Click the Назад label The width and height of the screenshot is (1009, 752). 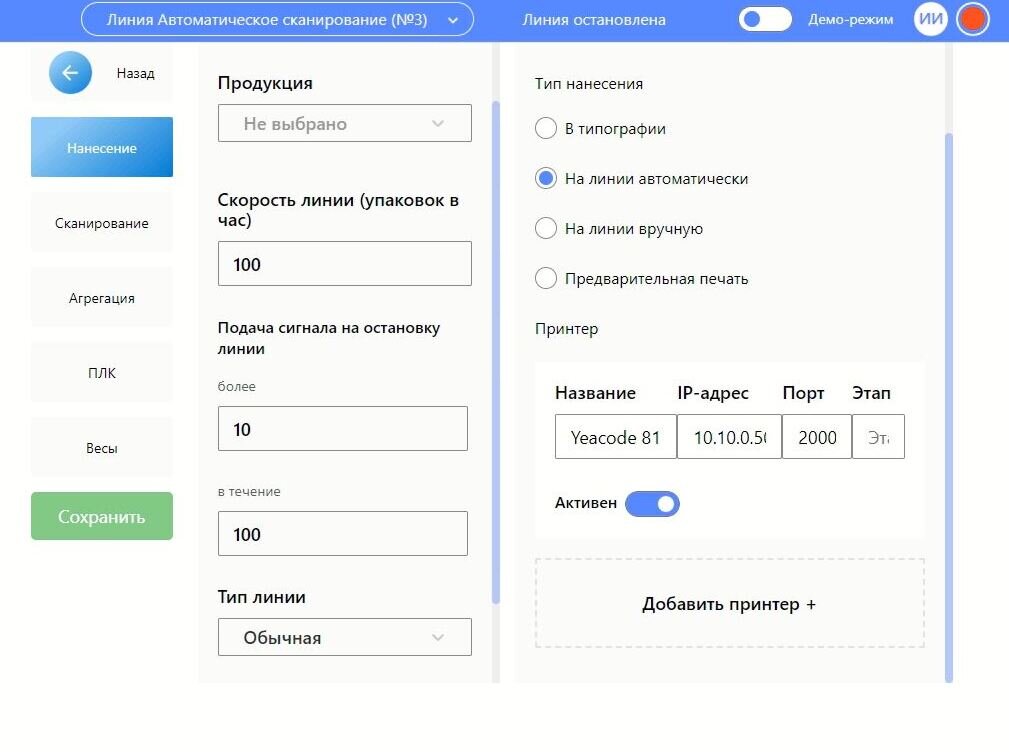[135, 73]
